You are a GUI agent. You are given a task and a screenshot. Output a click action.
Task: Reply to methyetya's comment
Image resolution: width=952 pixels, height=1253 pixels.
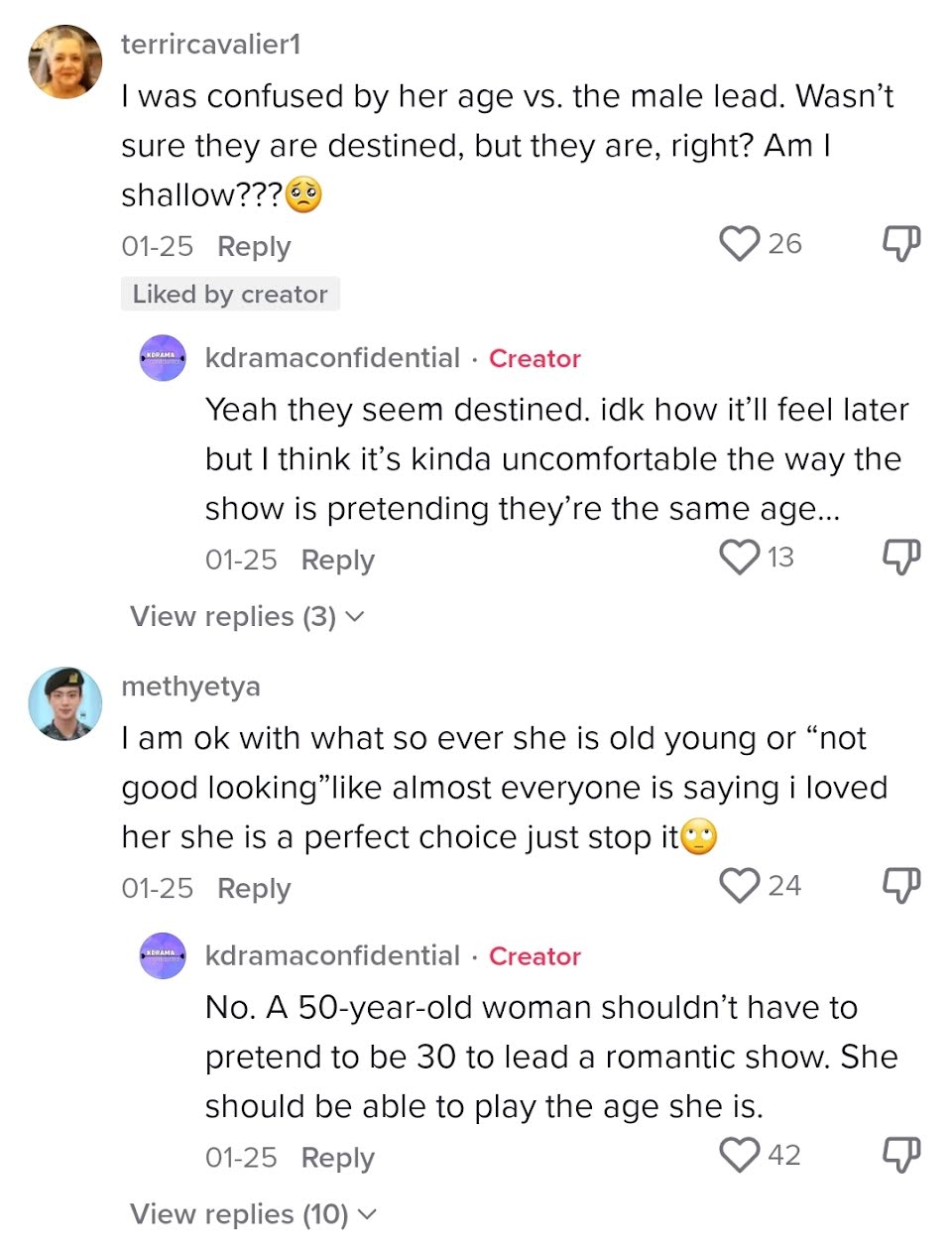(254, 888)
